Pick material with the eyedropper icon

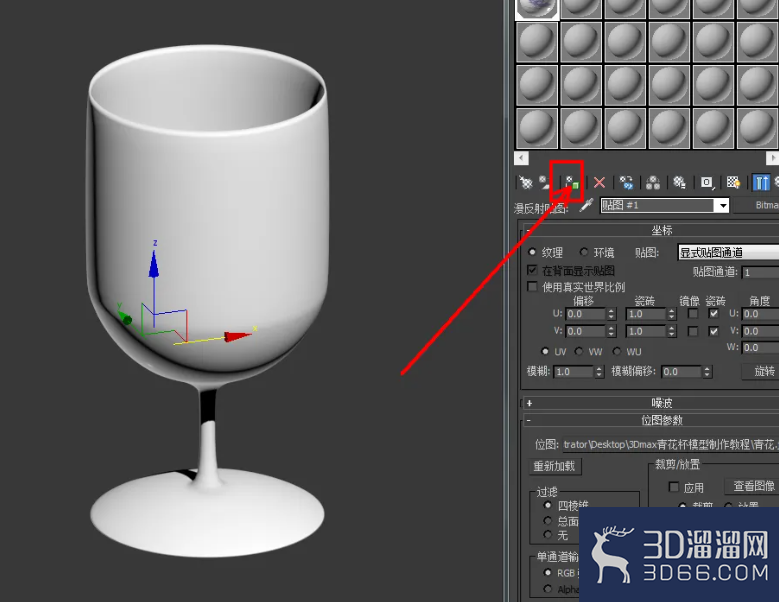[x=587, y=206]
